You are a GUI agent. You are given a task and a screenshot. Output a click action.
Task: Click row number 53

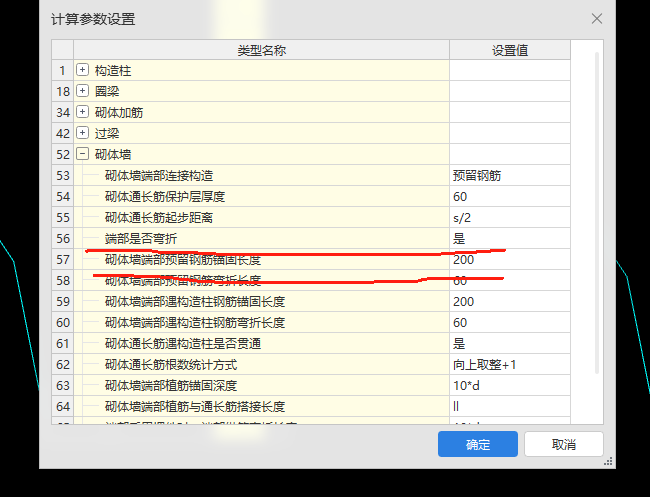coord(63,175)
